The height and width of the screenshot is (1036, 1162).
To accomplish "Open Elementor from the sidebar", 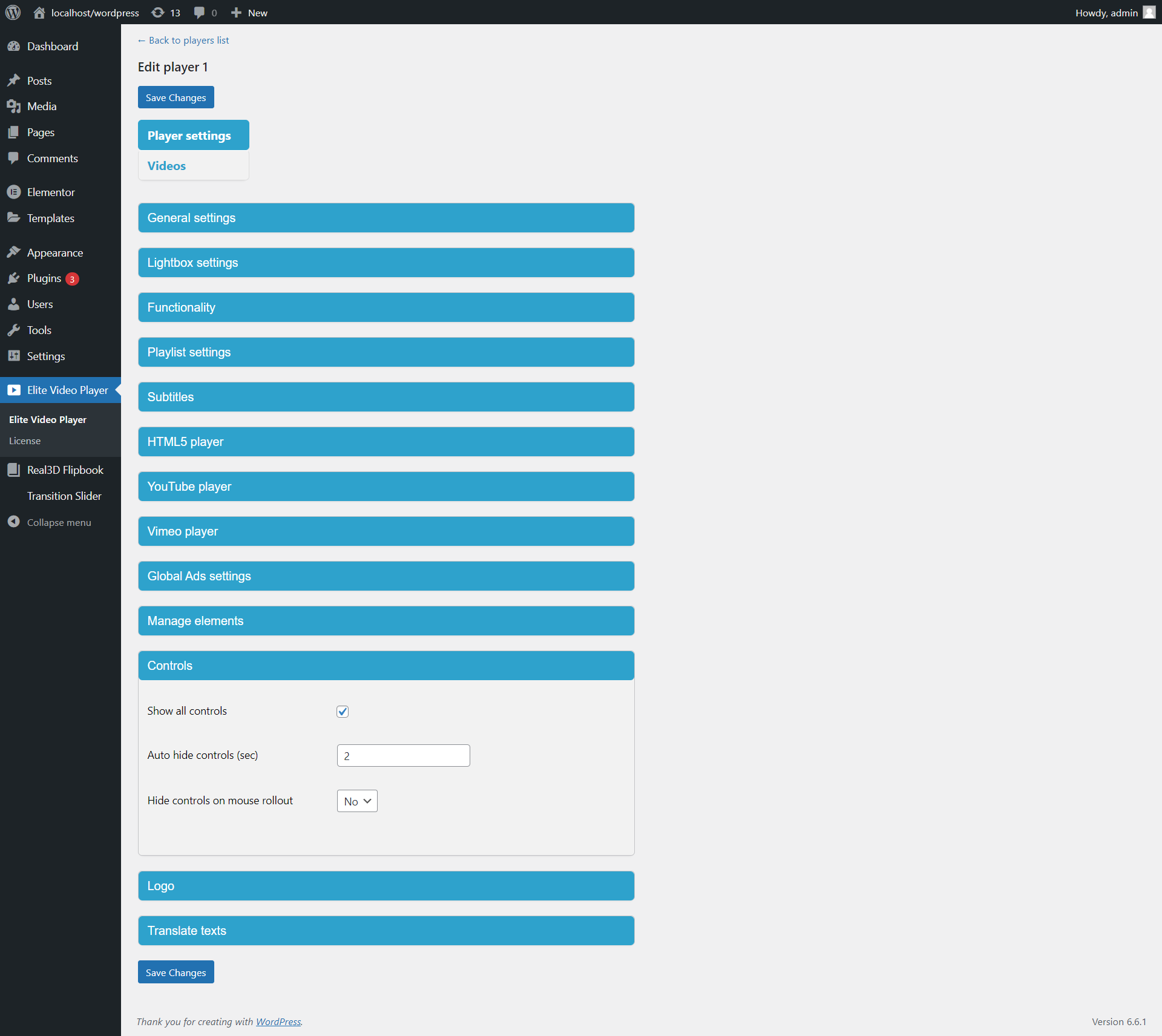I will coord(51,192).
